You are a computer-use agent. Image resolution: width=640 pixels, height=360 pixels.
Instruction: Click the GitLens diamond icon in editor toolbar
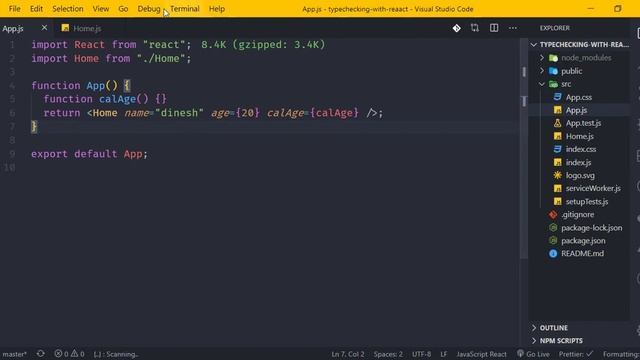point(456,28)
